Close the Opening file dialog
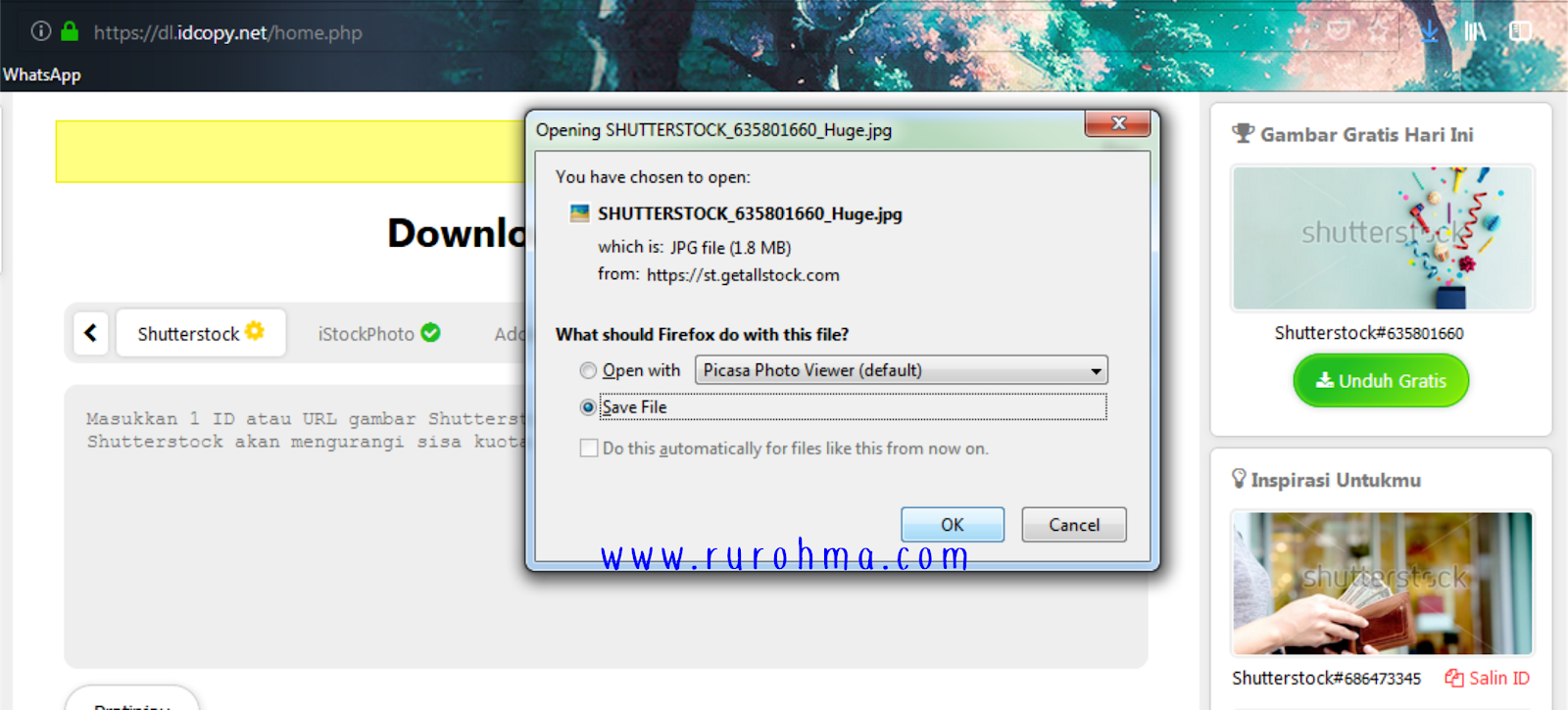Image resolution: width=1568 pixels, height=710 pixels. 1117,123
